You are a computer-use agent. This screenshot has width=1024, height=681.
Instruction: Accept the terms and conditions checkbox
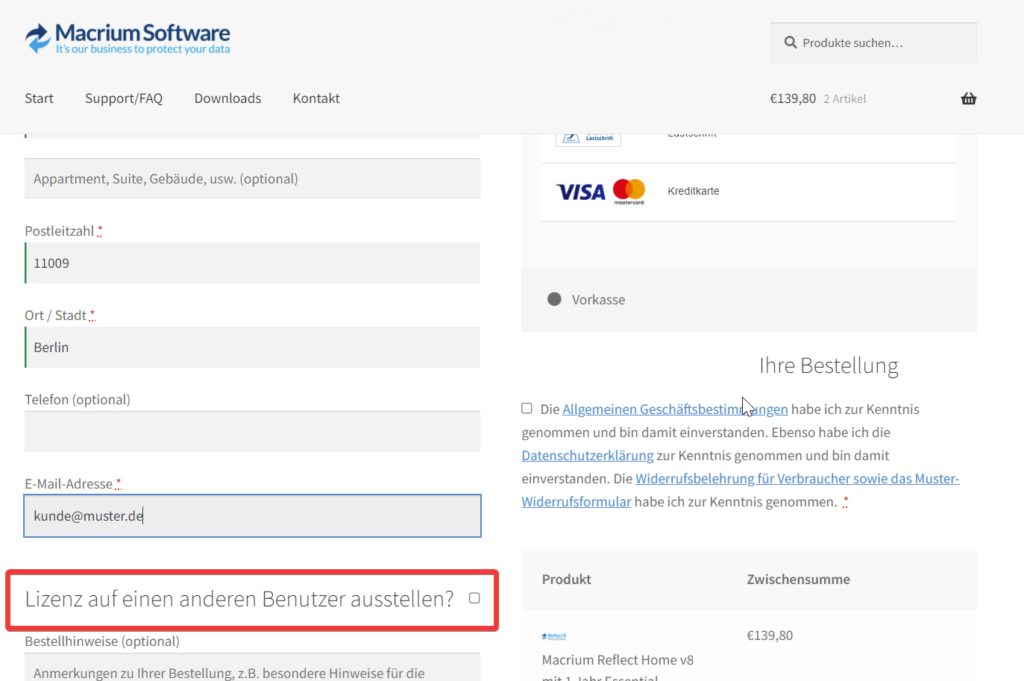527,408
